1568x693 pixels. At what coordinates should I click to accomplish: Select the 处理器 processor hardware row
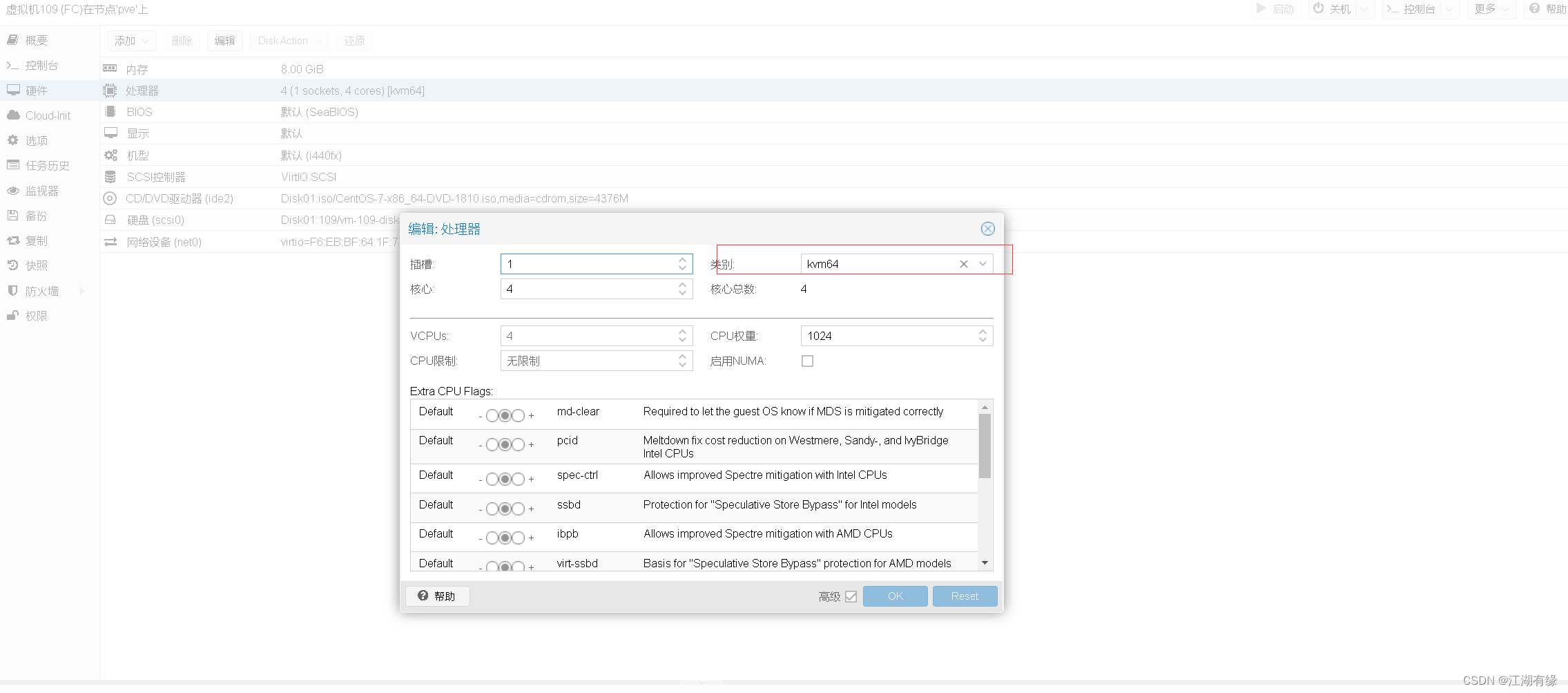[x=833, y=91]
